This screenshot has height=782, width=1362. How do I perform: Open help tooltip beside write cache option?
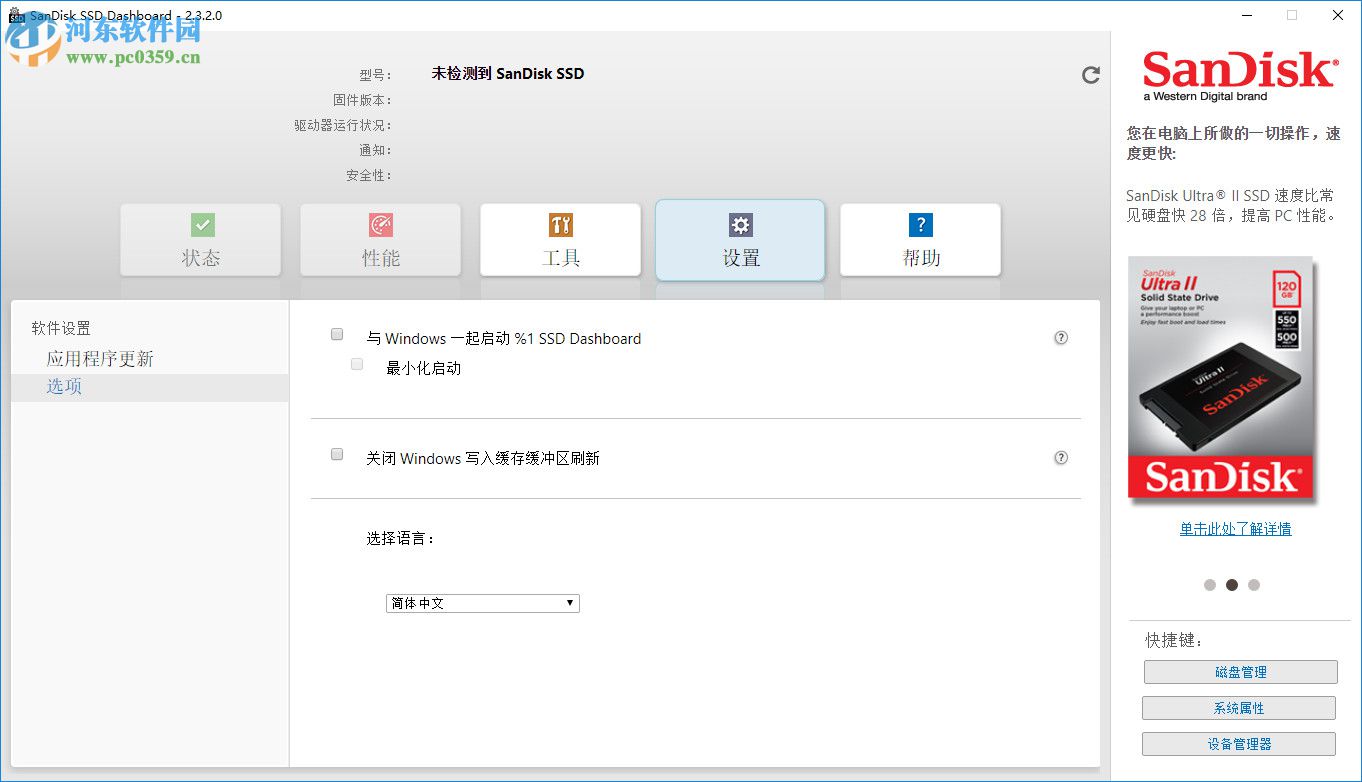click(x=1061, y=458)
